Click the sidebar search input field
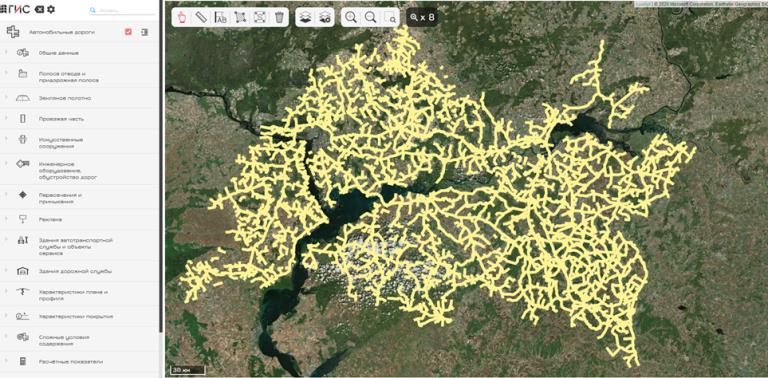The width and height of the screenshot is (768, 378). 122,10
